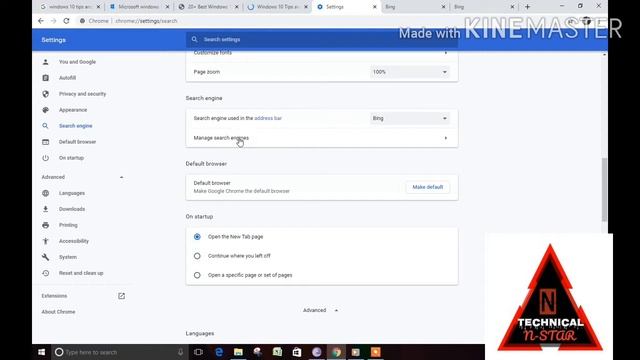Open the Privacy and security shield icon
The image size is (640, 360).
(45, 94)
